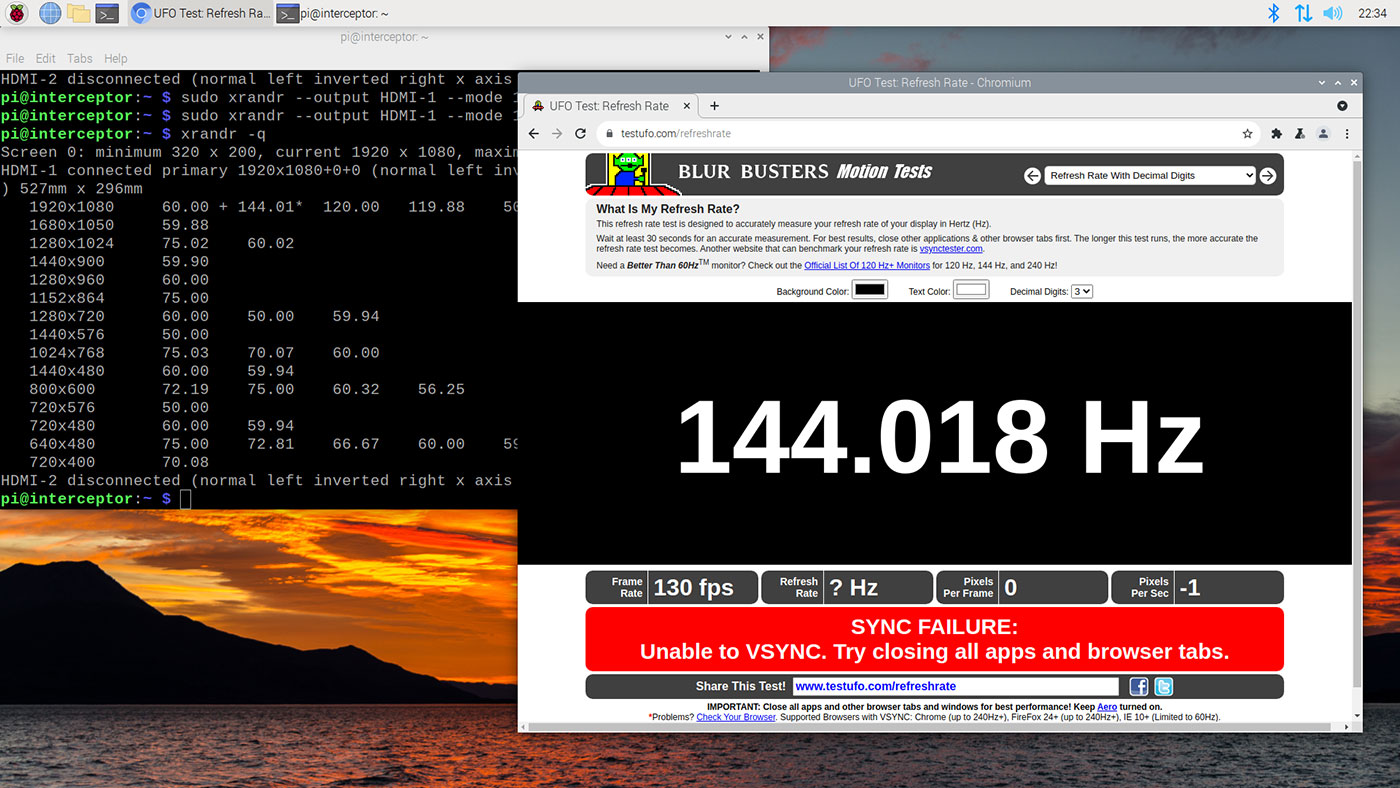Open the File Manager folder icon
Viewport: 1400px width, 788px height.
78,13
